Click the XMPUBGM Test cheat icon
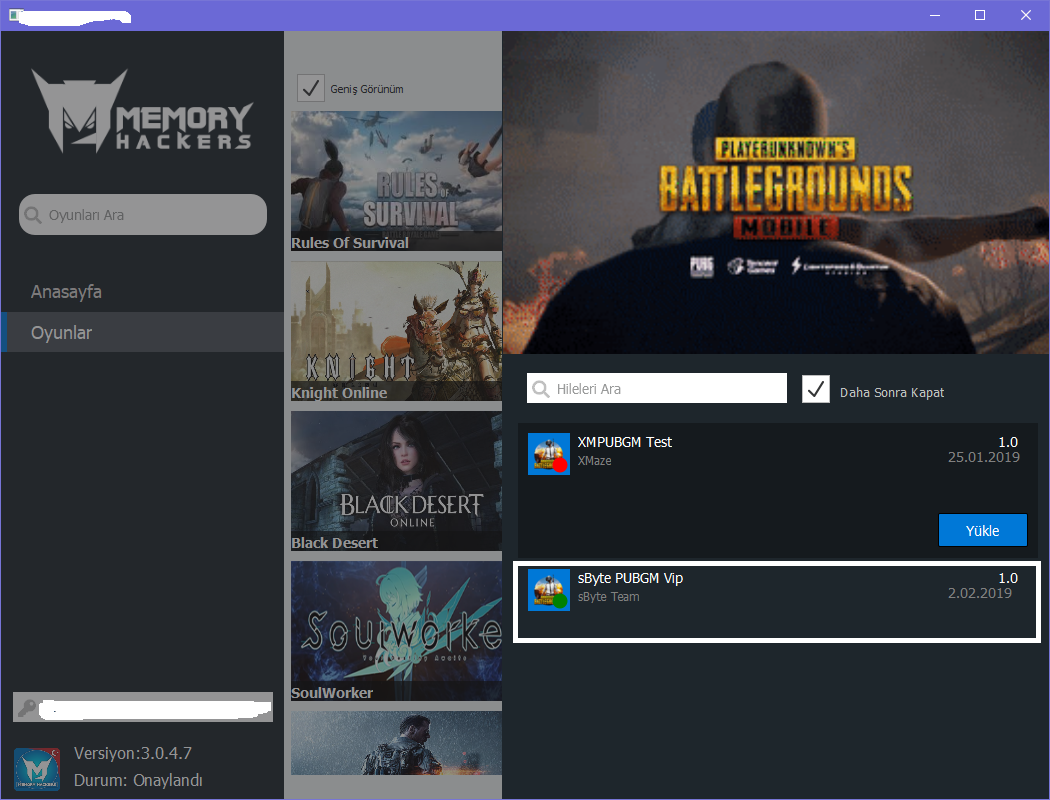 coord(548,454)
